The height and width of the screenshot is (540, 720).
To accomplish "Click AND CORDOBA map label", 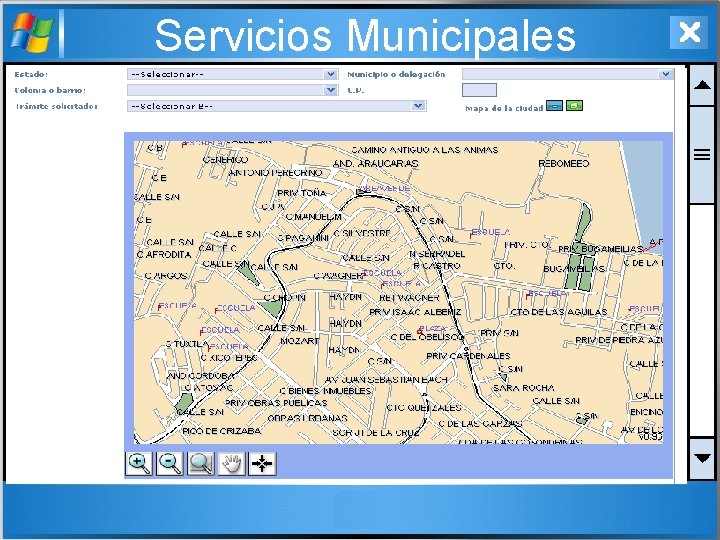I will tap(200, 375).
